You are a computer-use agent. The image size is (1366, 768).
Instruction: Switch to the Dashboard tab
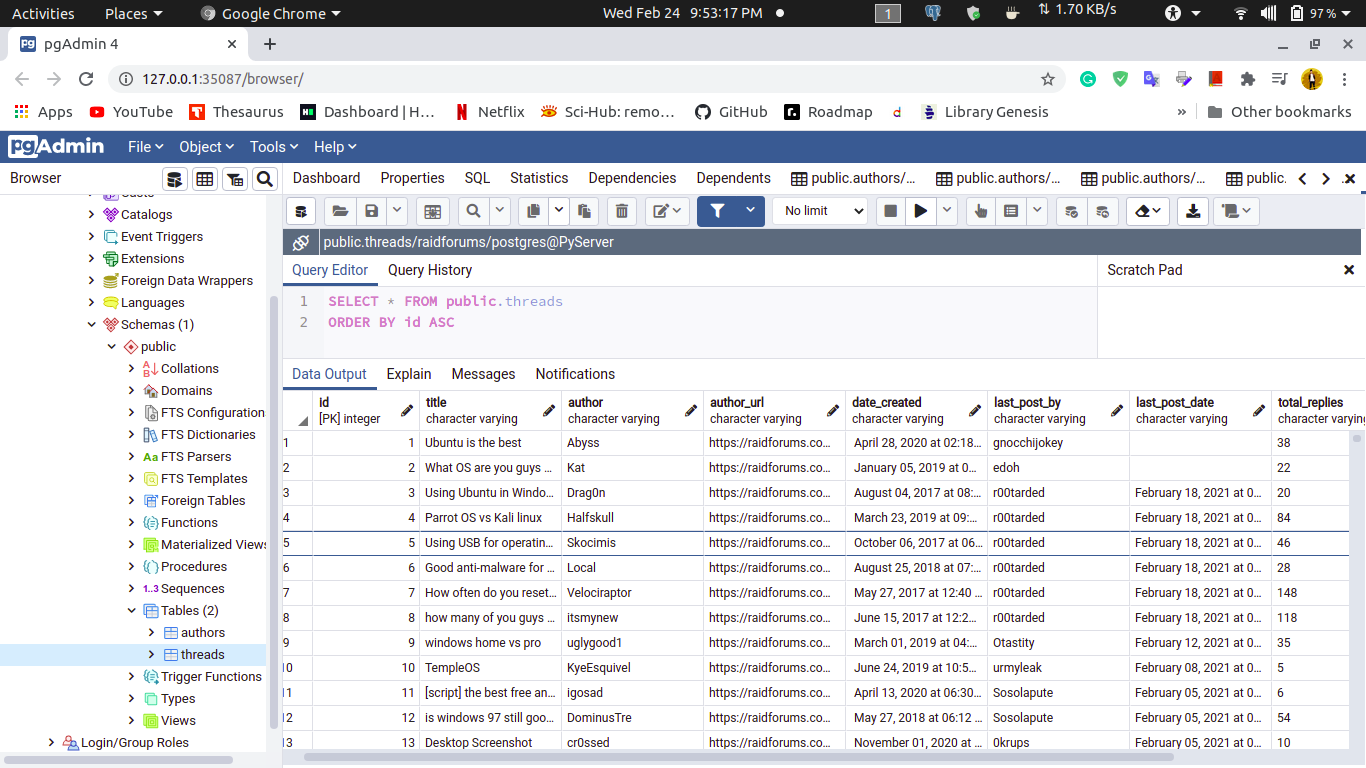point(326,178)
